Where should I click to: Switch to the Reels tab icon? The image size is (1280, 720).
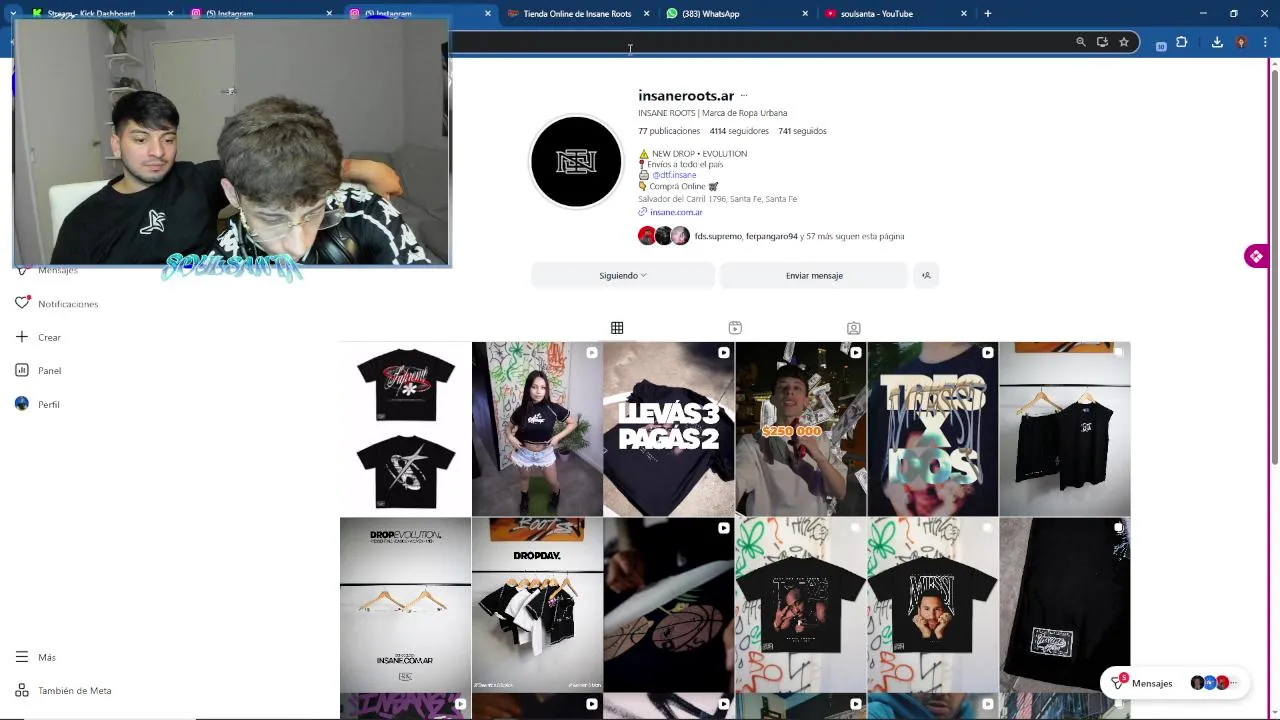click(x=735, y=328)
